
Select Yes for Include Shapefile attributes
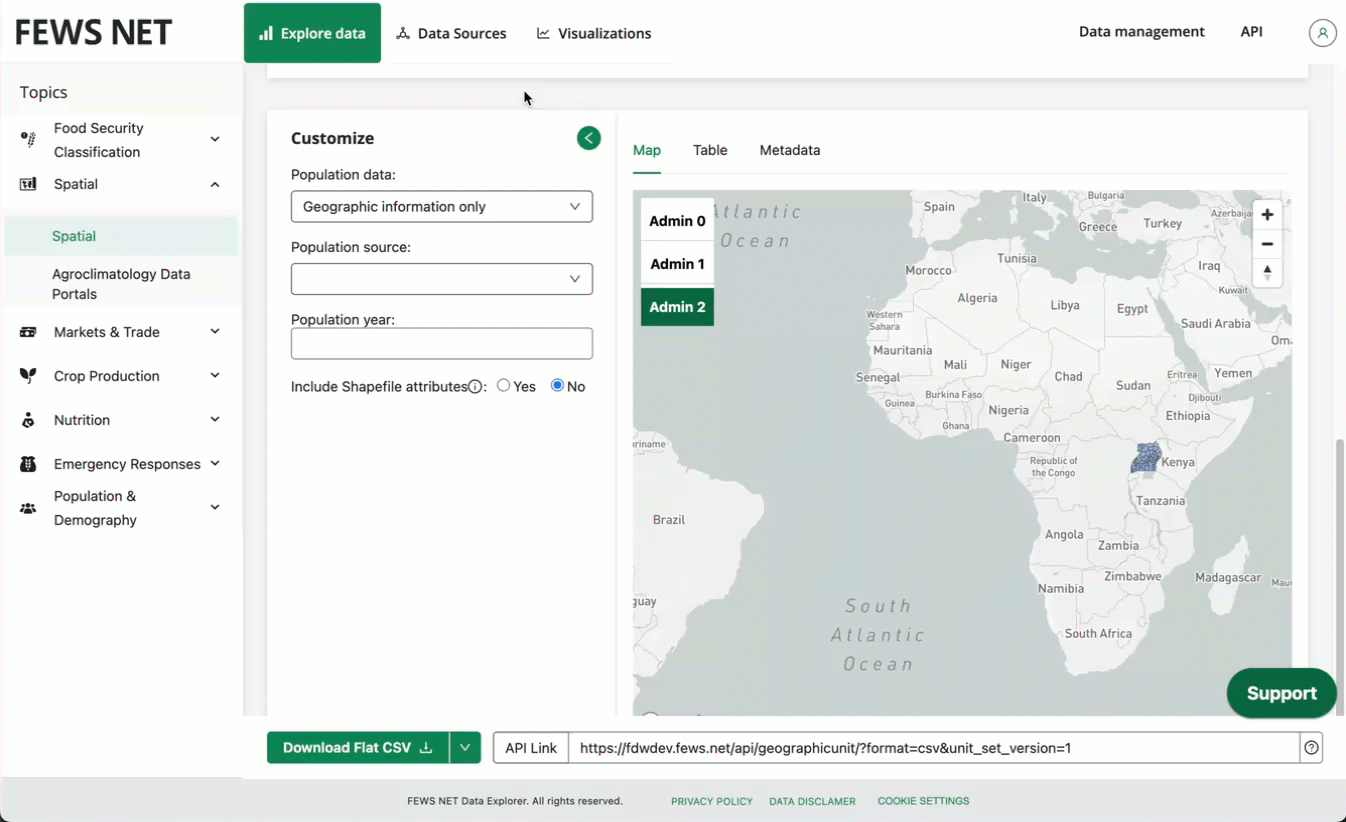coord(503,386)
